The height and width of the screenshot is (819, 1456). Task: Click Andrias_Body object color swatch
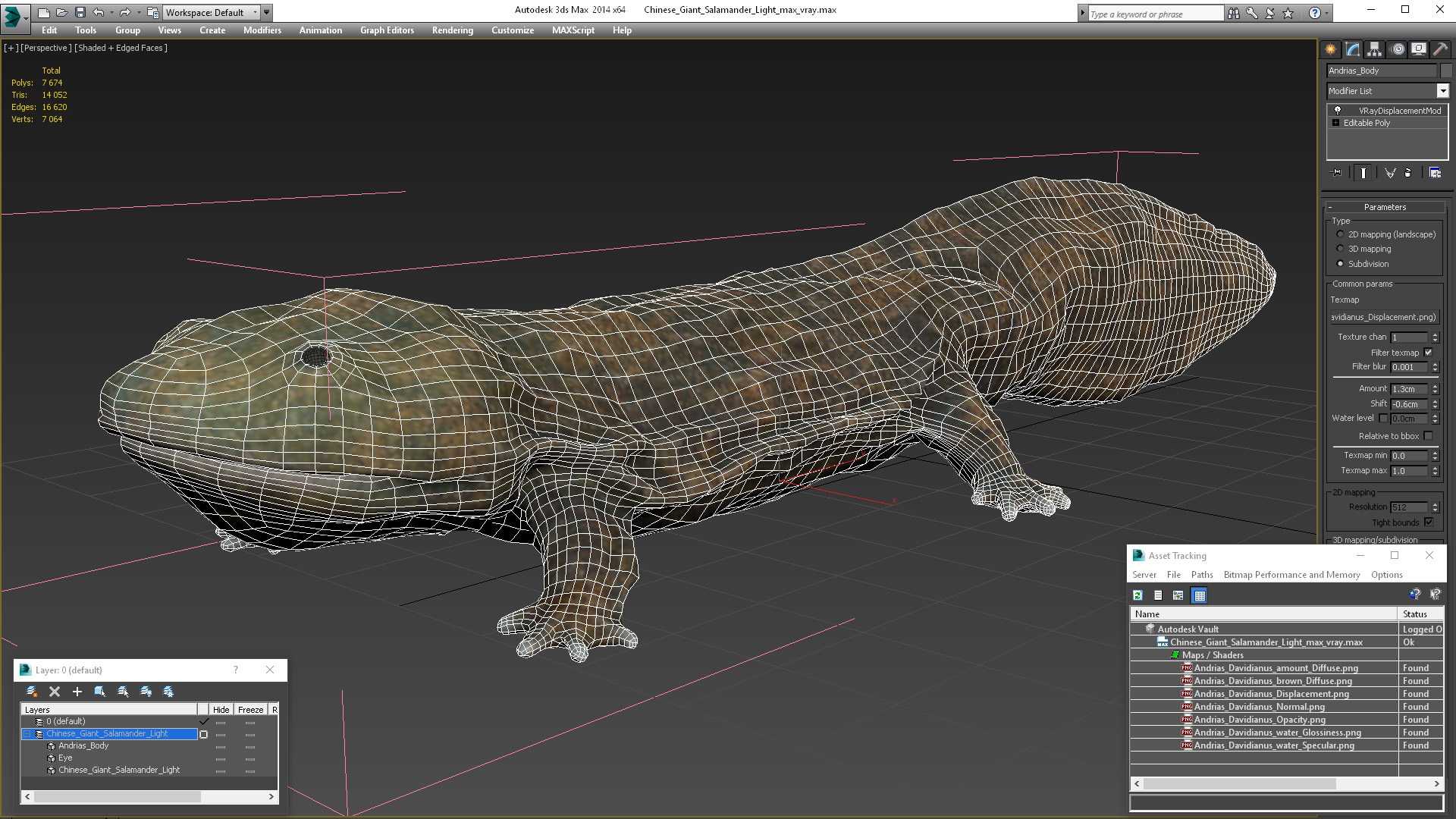[x=1445, y=71]
